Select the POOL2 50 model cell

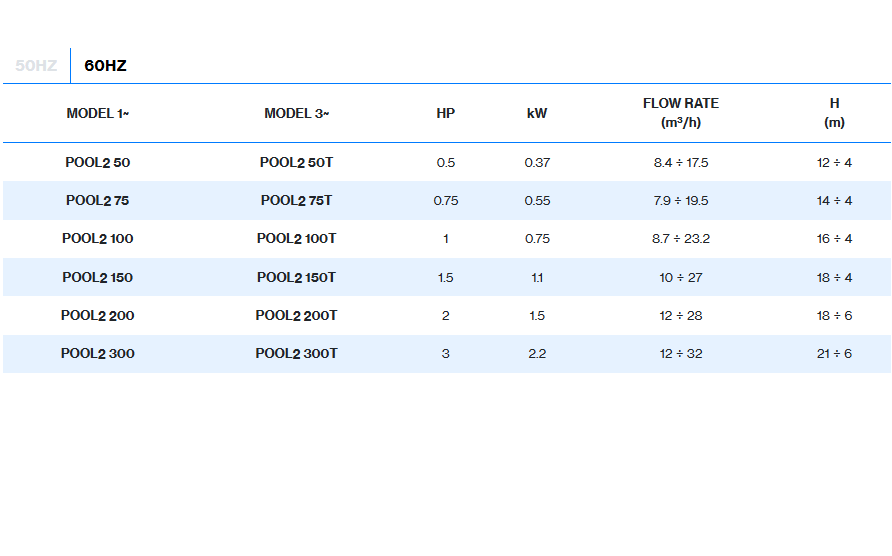pos(97,163)
